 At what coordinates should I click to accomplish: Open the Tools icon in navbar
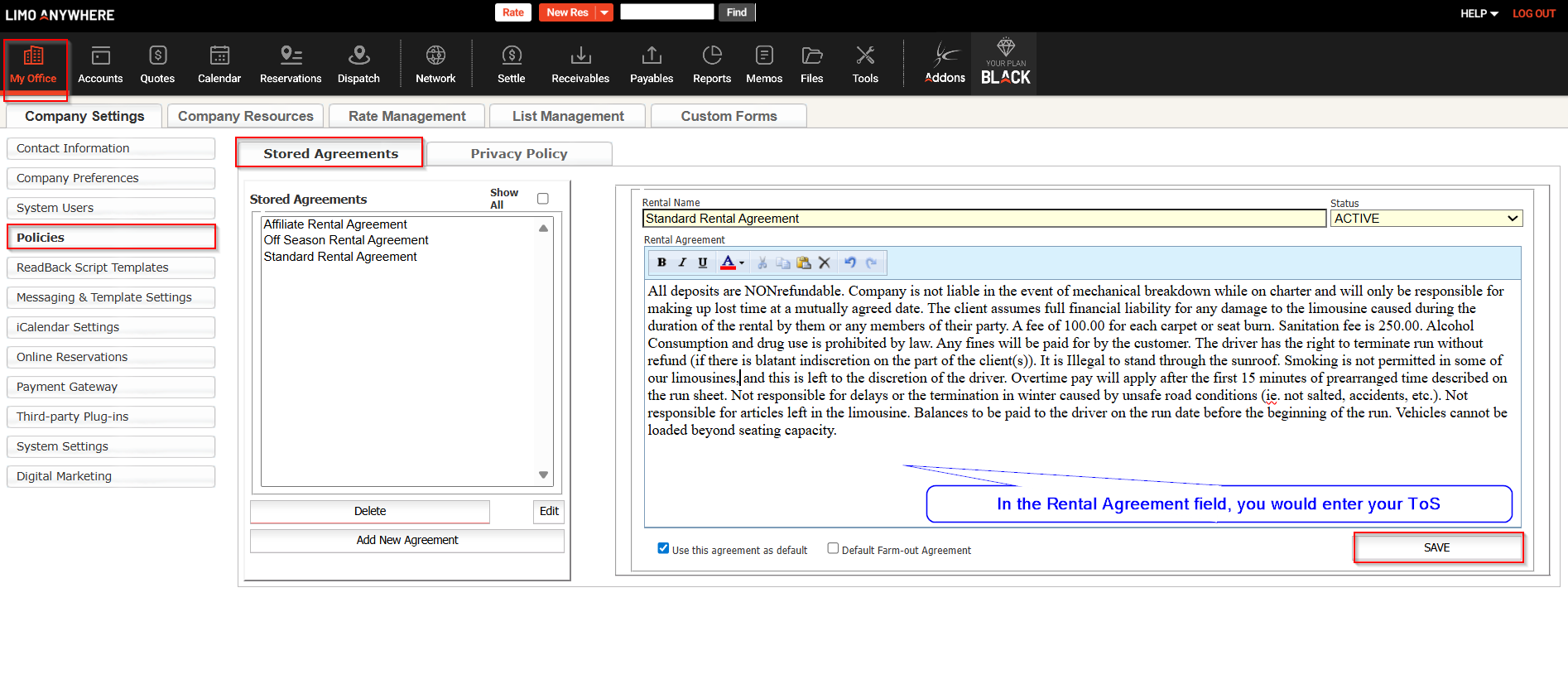coord(865,55)
